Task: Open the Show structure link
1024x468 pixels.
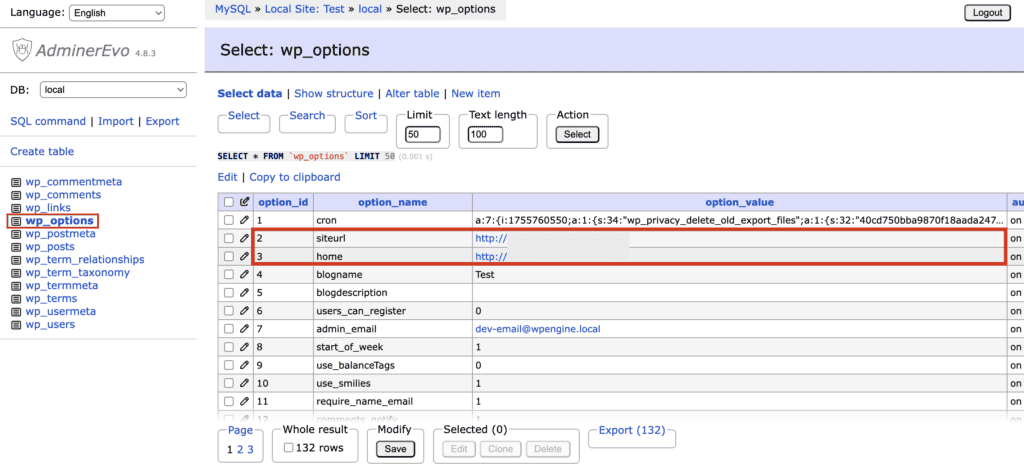Action: pyautogui.click(x=334, y=94)
